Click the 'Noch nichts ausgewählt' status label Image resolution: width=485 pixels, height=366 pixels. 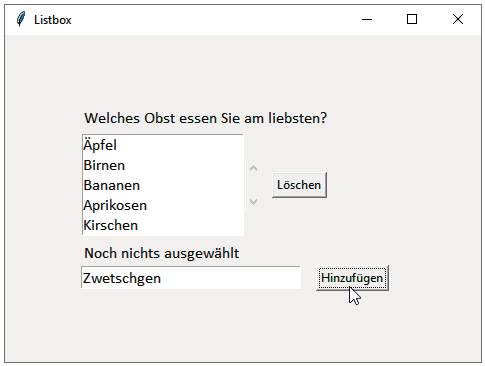point(162,253)
